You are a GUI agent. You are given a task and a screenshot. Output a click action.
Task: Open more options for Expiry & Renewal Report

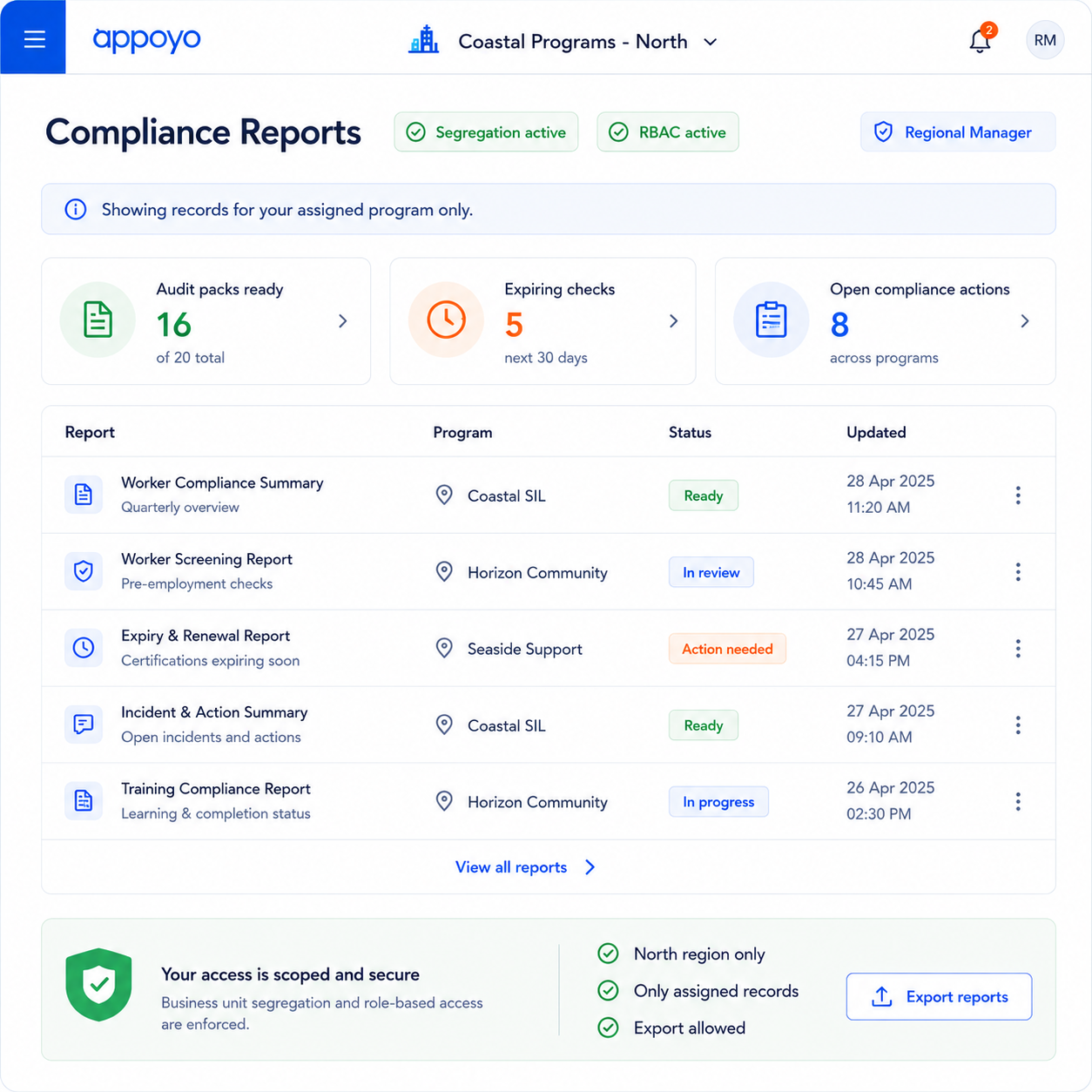[1018, 649]
